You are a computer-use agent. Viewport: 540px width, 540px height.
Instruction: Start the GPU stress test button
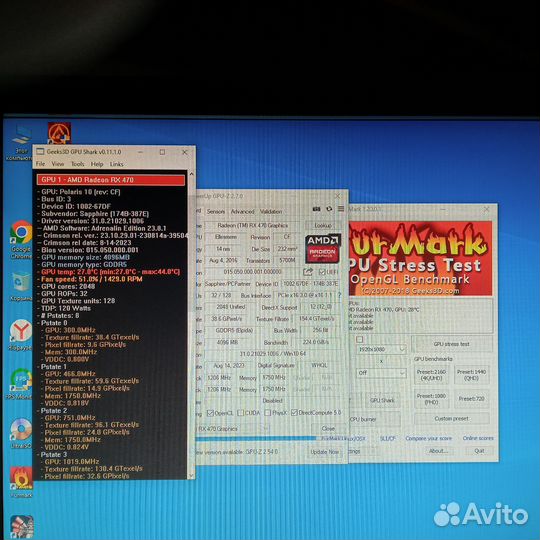point(451,344)
